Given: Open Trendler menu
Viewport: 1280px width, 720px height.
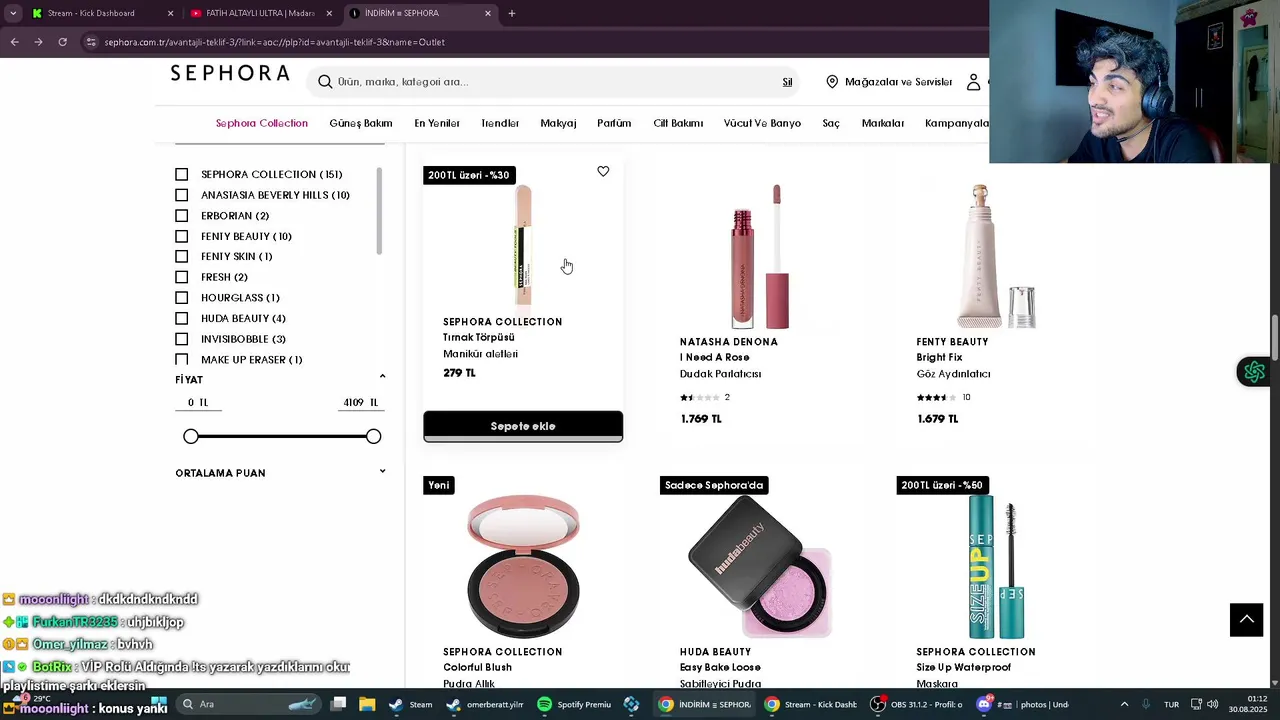Looking at the screenshot, I should [x=500, y=123].
